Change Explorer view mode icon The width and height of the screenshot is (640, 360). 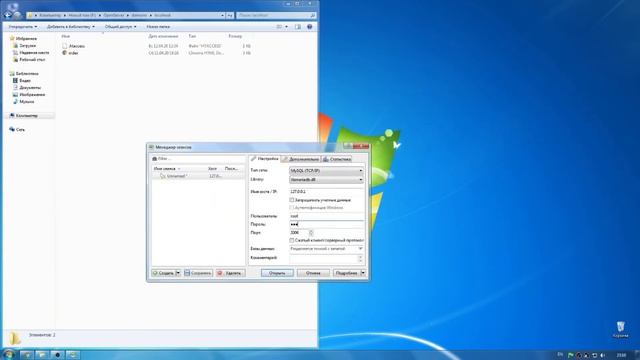tap(279, 27)
